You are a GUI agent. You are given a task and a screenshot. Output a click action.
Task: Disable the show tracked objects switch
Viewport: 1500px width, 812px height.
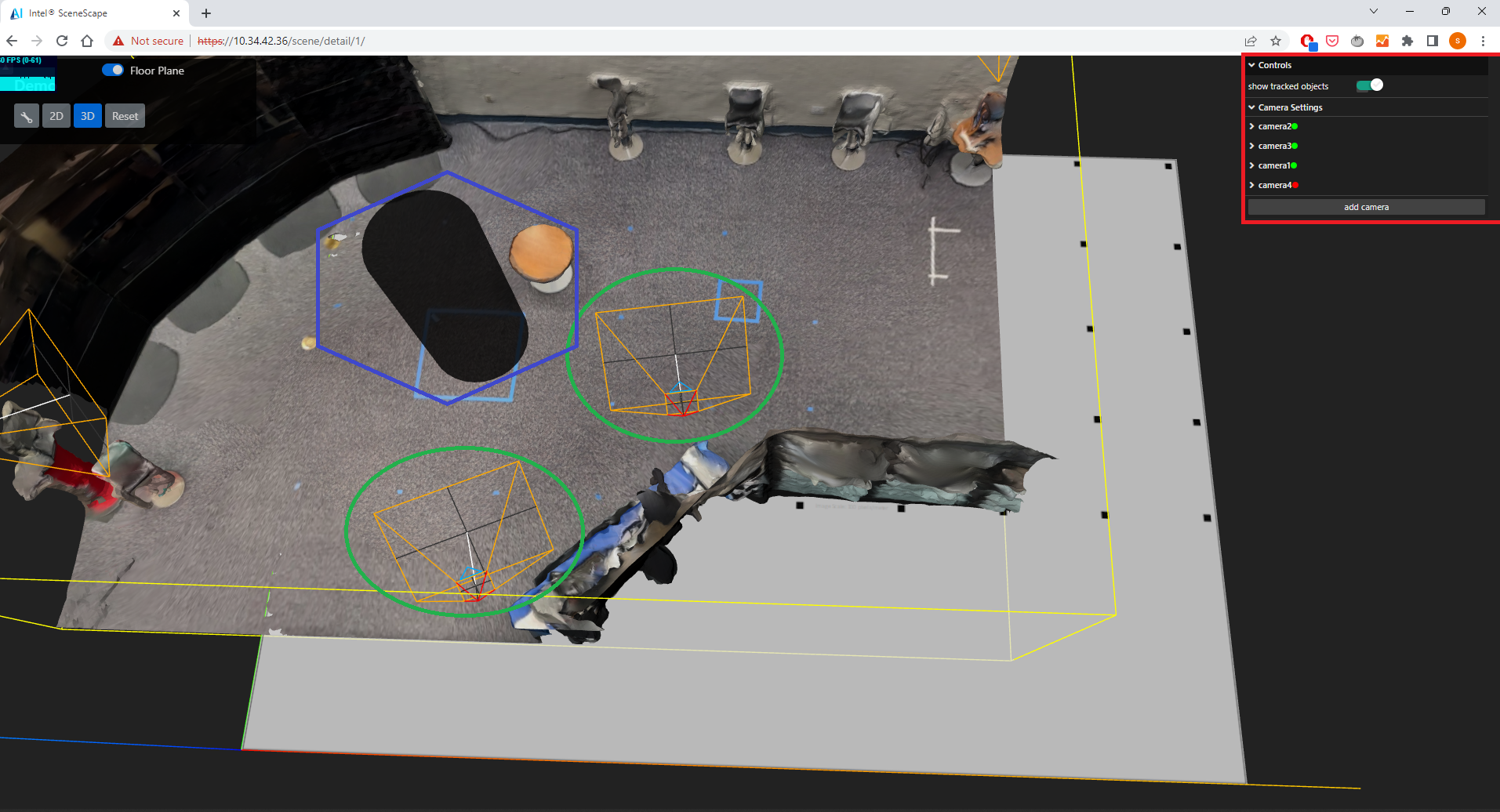1371,85
